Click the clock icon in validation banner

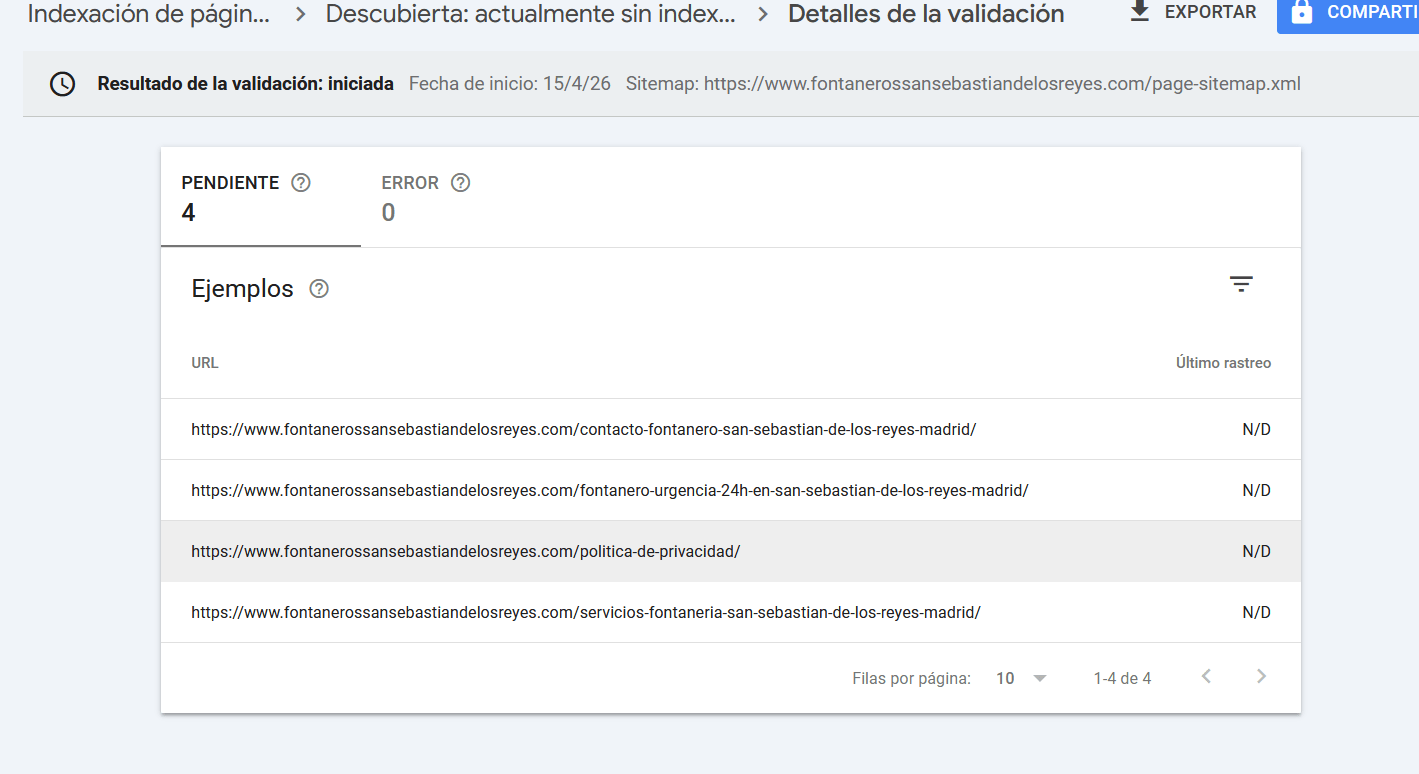(62, 84)
